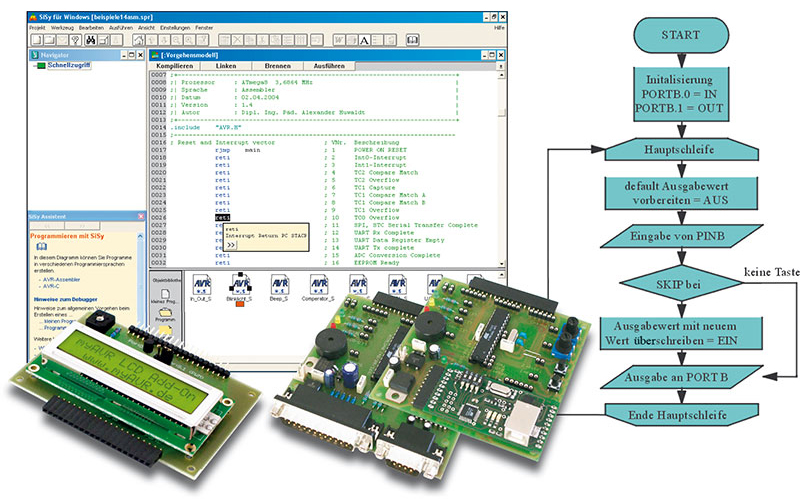Close the SiSy Assistent panel
The image size is (800, 501).
tap(141, 217)
